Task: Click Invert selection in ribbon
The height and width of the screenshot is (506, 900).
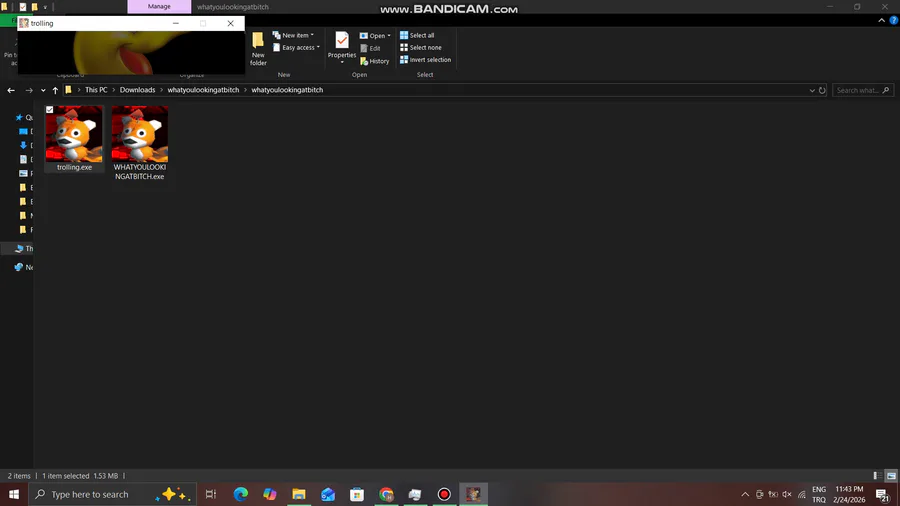Action: tap(425, 60)
